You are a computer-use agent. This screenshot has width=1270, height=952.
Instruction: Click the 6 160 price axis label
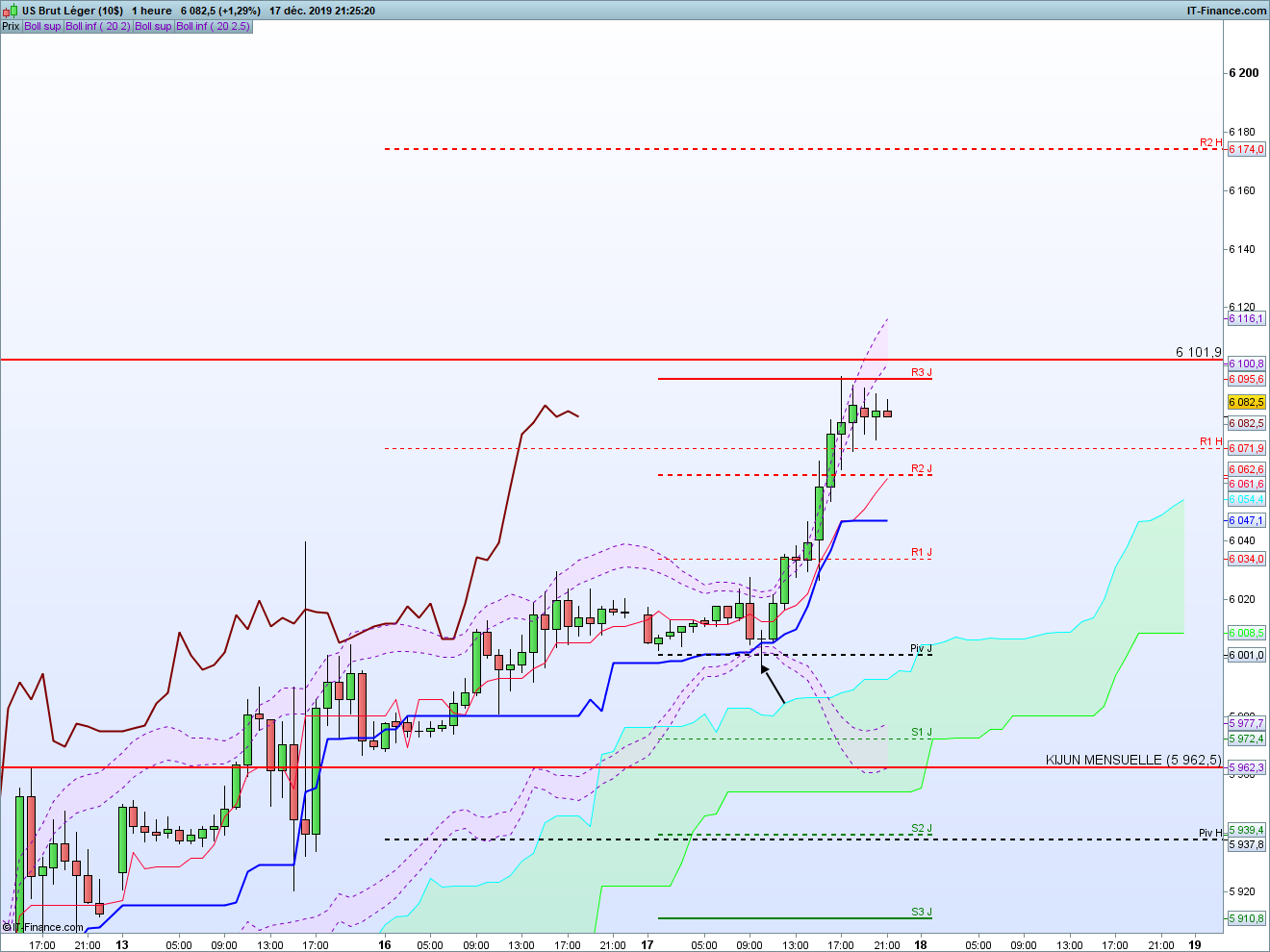(x=1242, y=190)
